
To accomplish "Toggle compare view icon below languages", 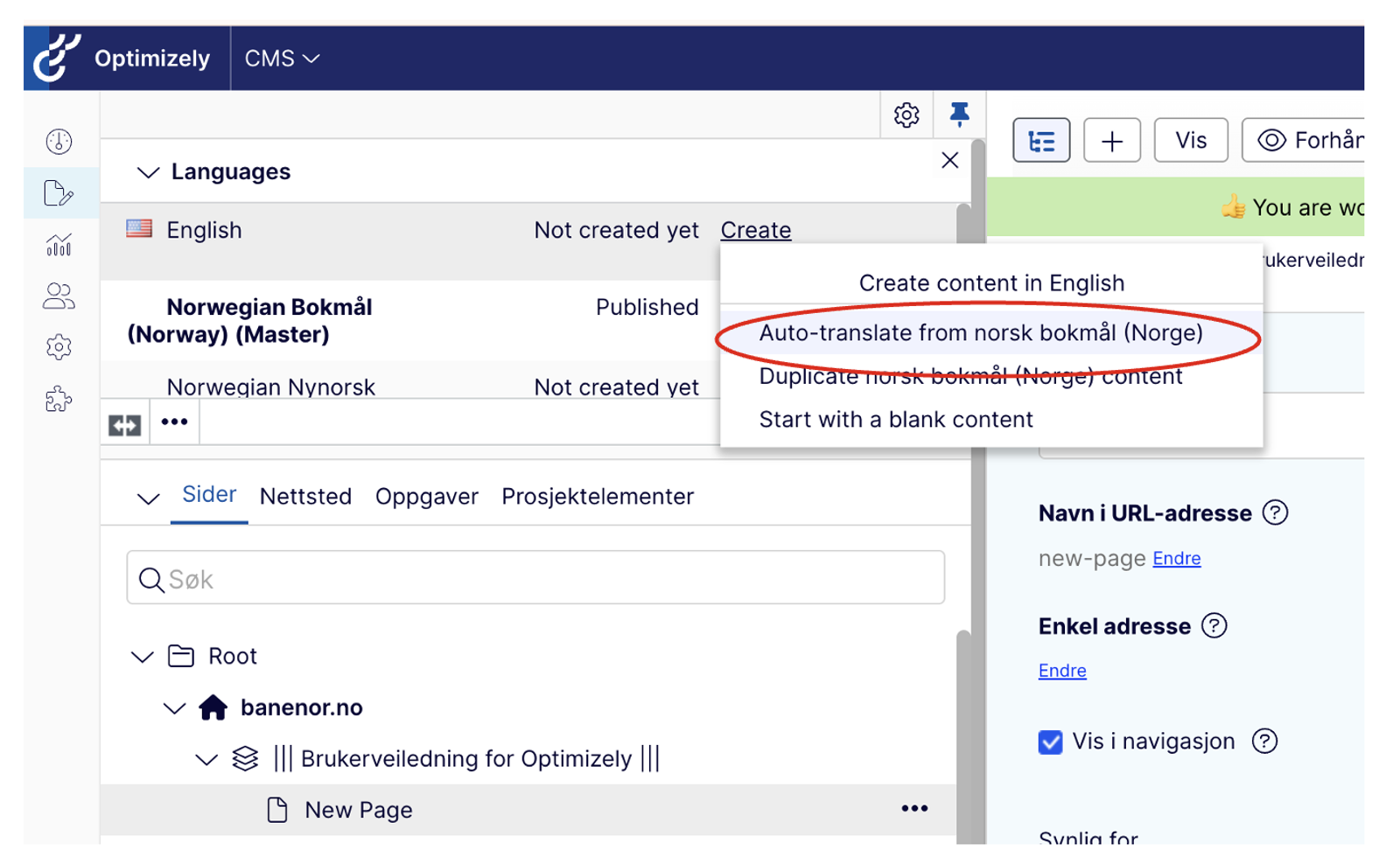I will point(124,424).
